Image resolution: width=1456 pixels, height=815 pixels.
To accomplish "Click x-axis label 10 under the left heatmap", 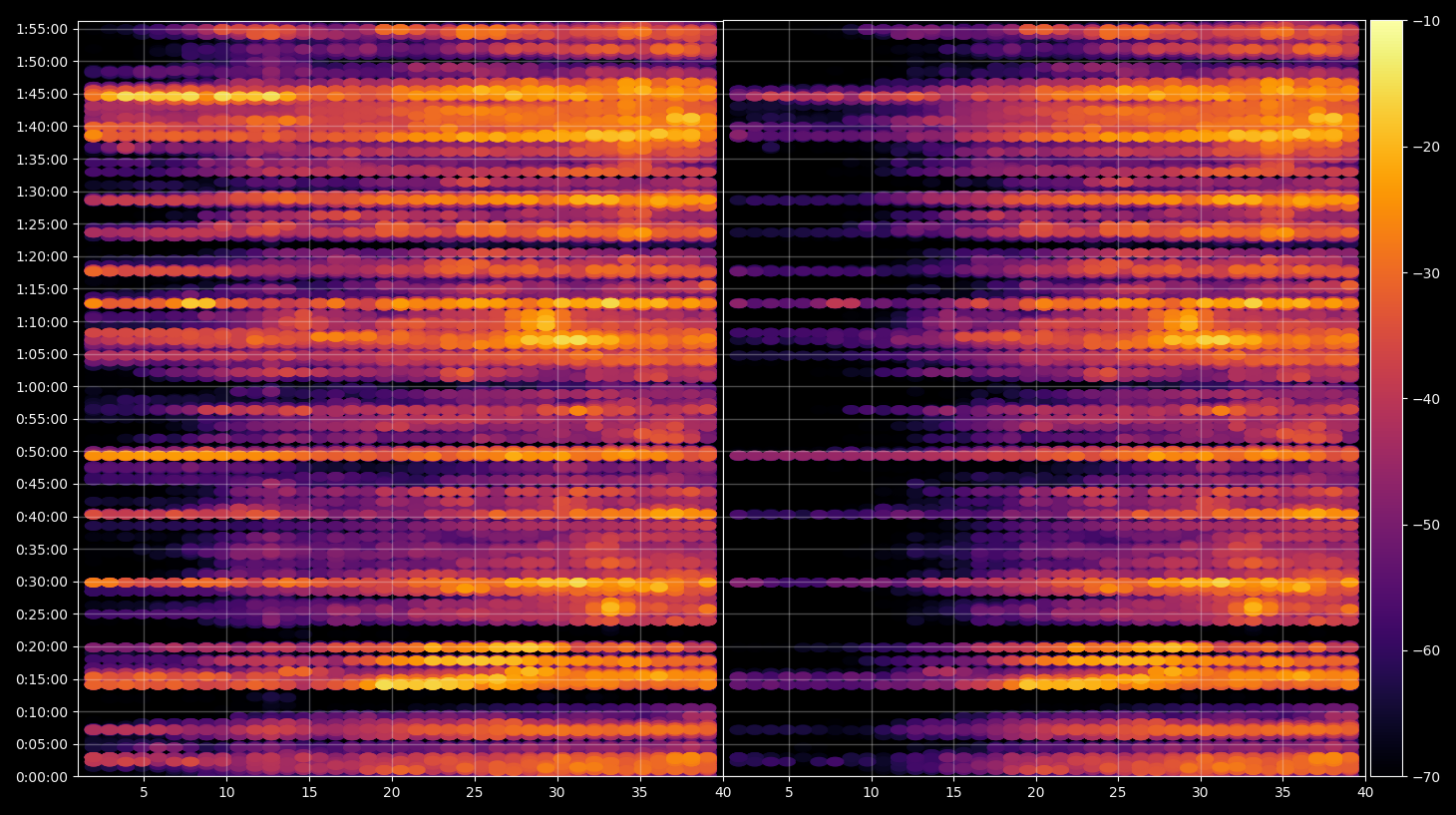I will (226, 793).
